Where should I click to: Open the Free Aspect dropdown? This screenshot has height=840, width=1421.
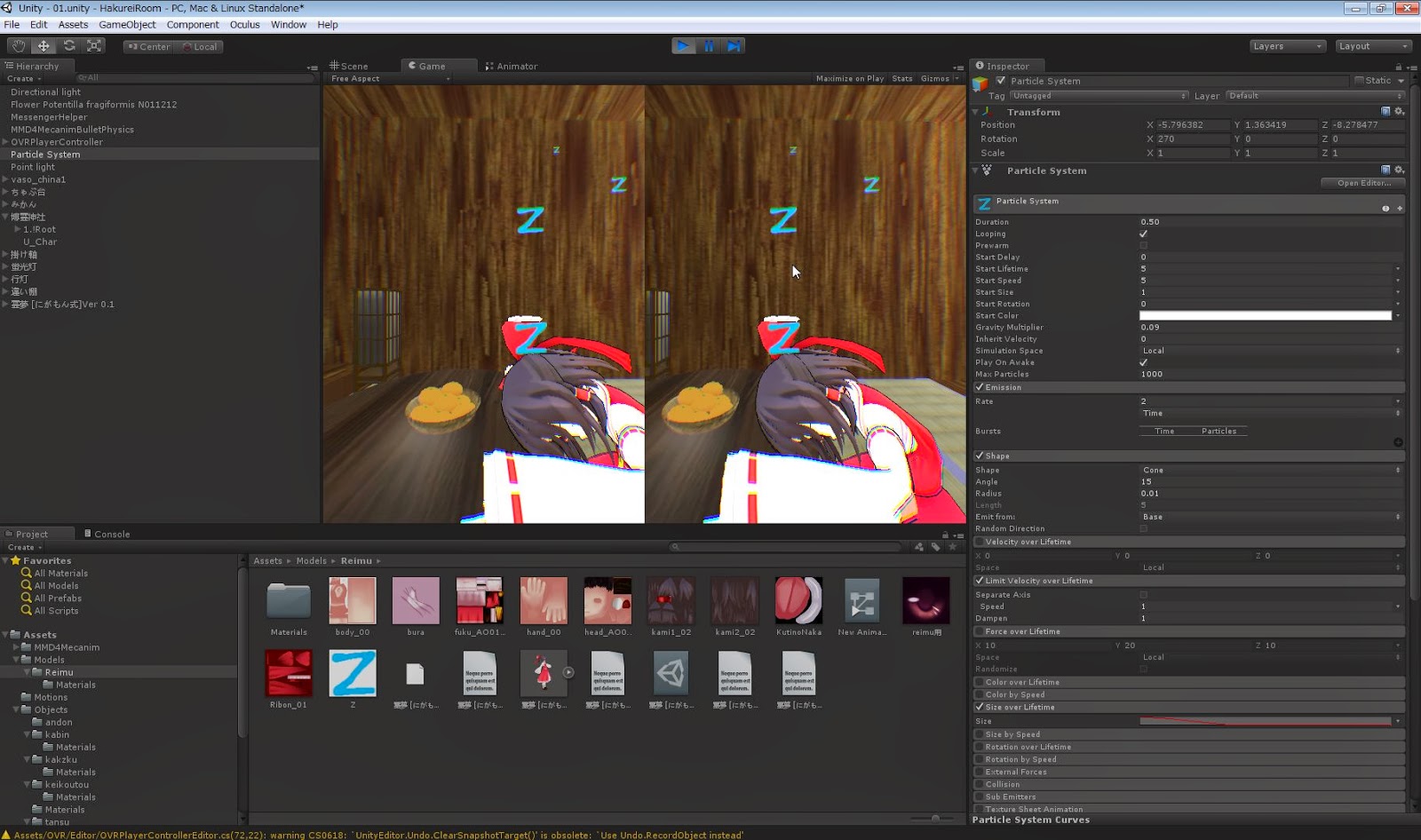pyautogui.click(x=391, y=79)
